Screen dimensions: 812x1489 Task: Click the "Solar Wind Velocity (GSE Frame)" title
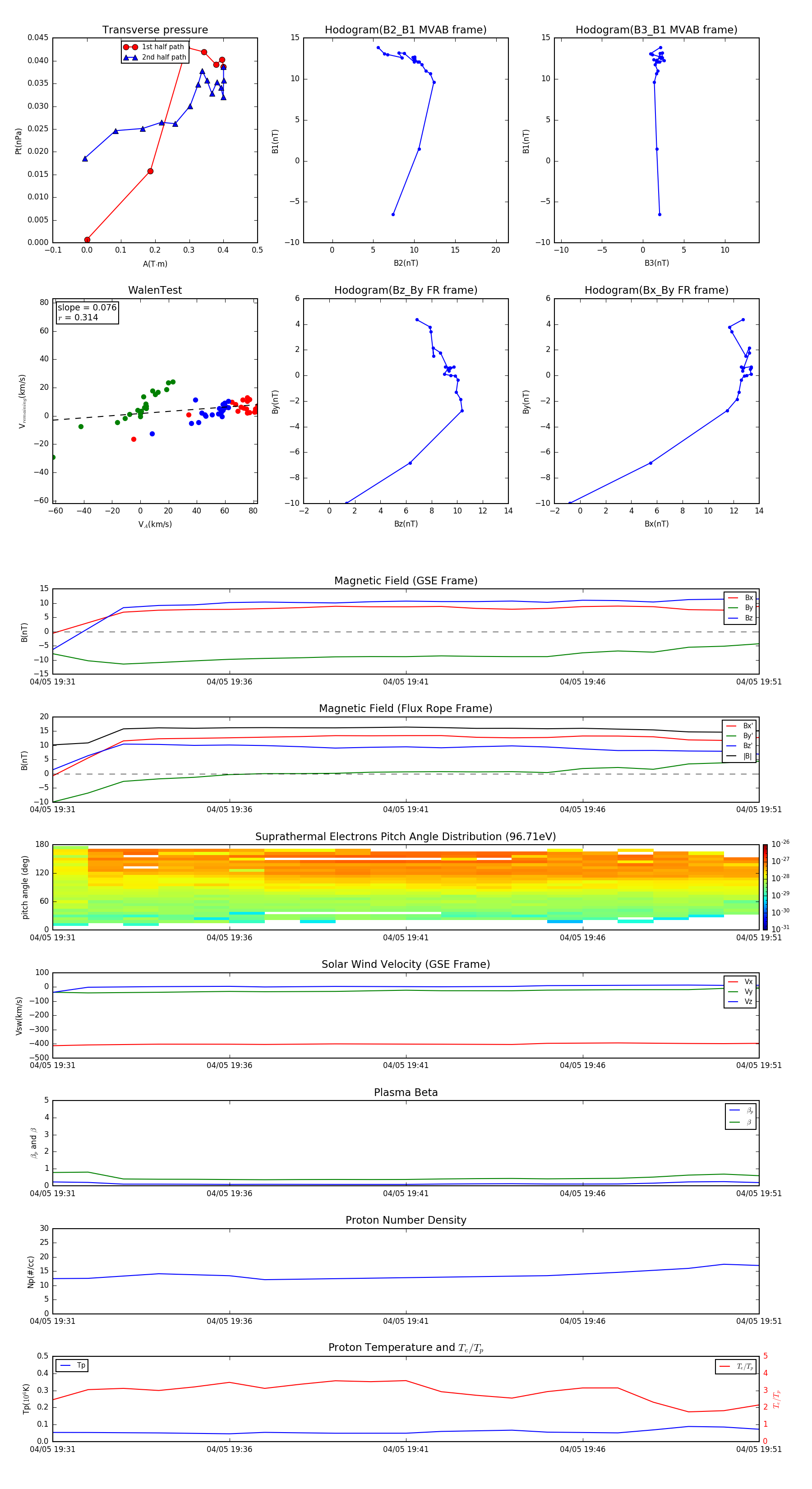click(x=406, y=965)
